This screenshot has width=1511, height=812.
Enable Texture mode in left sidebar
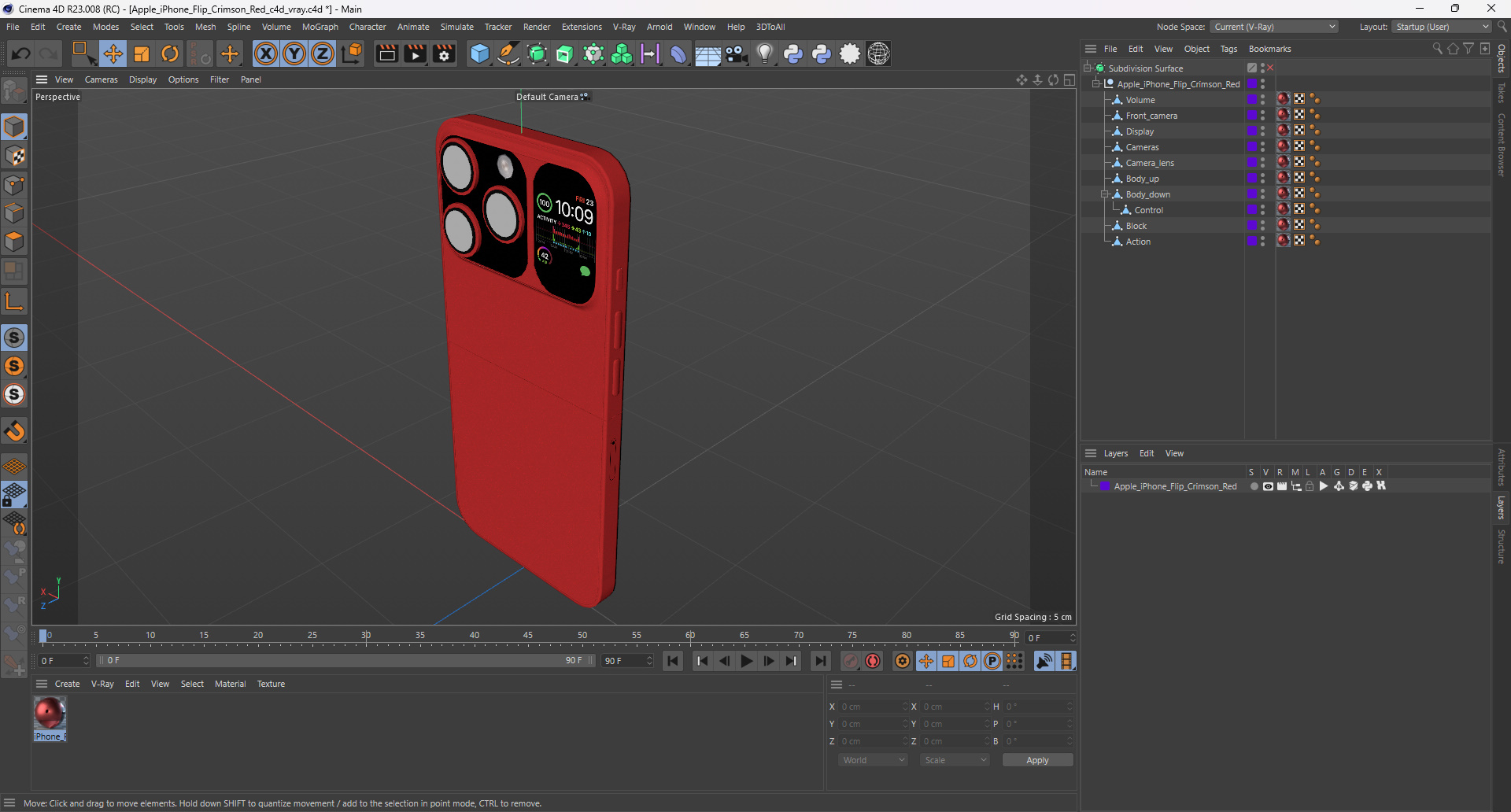point(14,156)
